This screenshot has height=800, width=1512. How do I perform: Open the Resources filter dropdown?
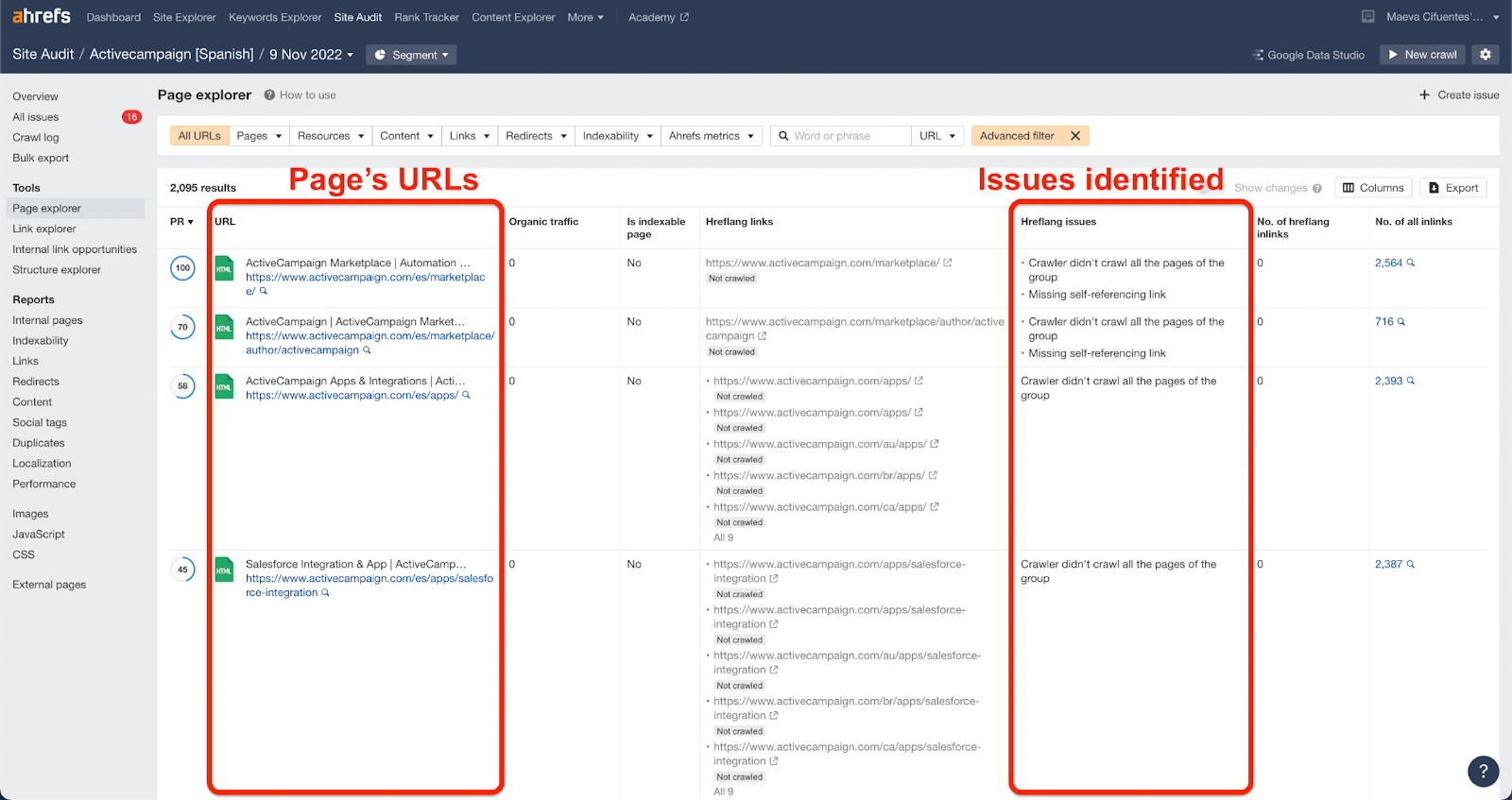[x=331, y=136]
